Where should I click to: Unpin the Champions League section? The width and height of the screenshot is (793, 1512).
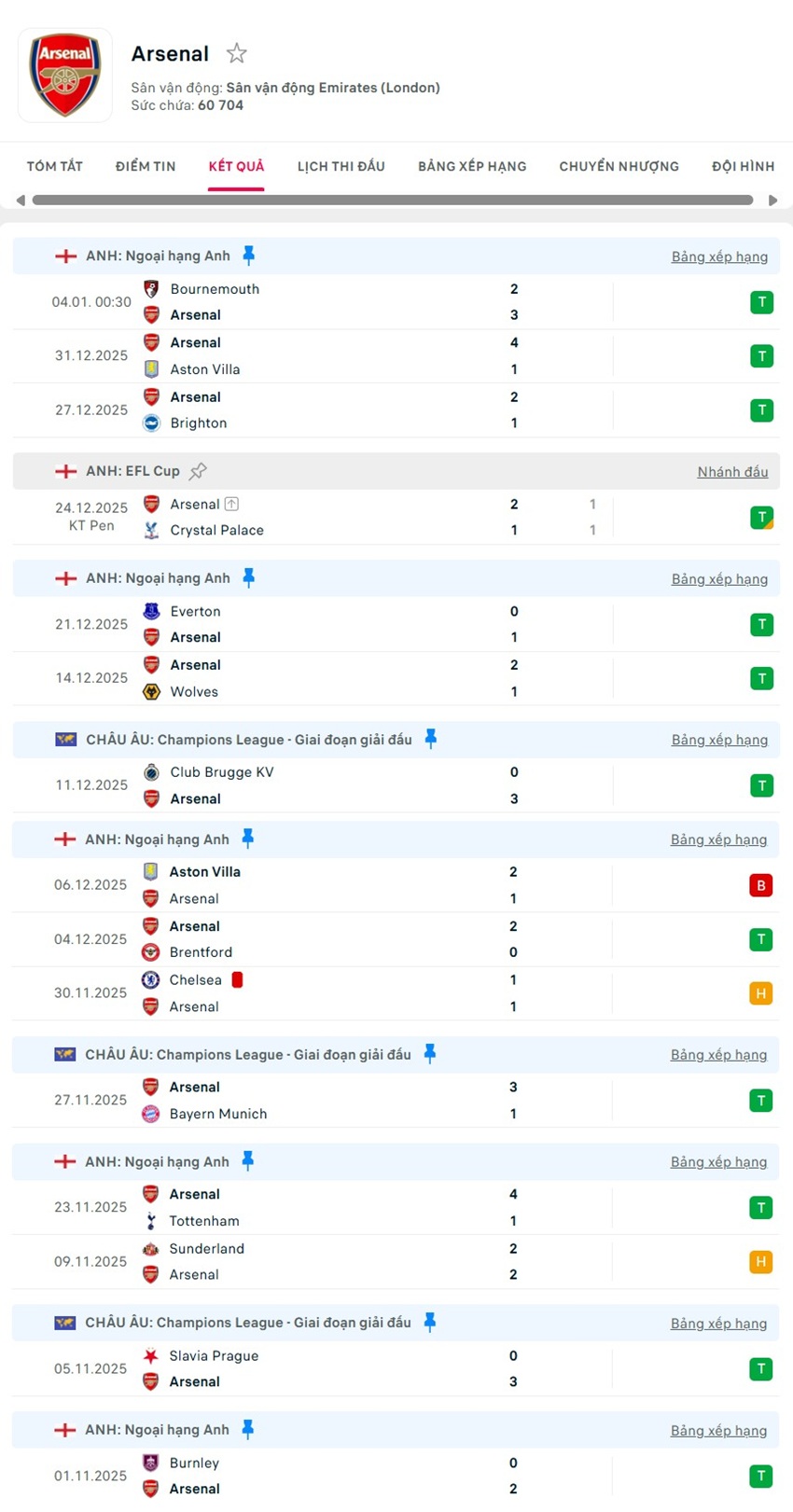pyautogui.click(x=430, y=738)
